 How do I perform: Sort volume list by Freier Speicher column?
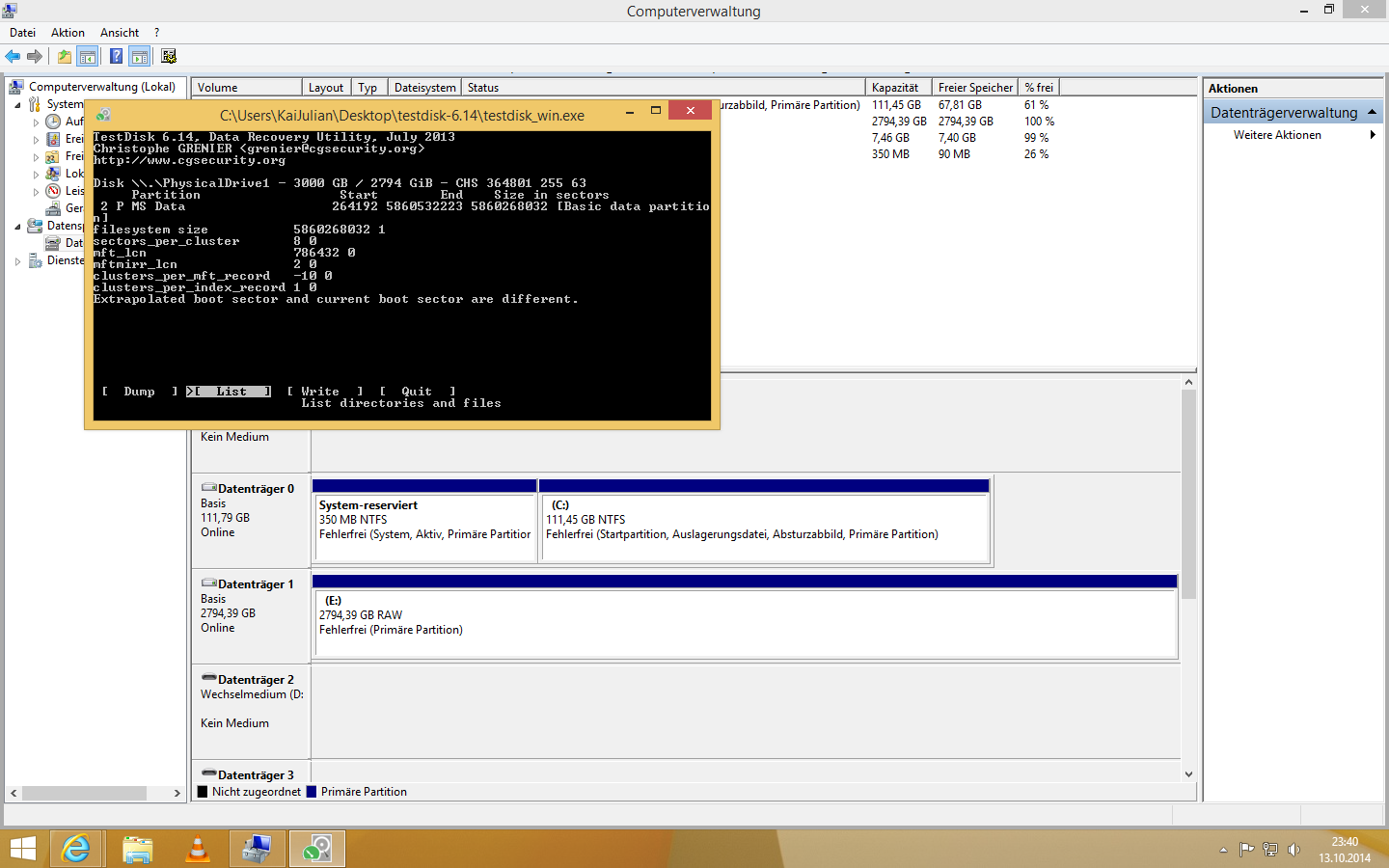tap(975, 87)
